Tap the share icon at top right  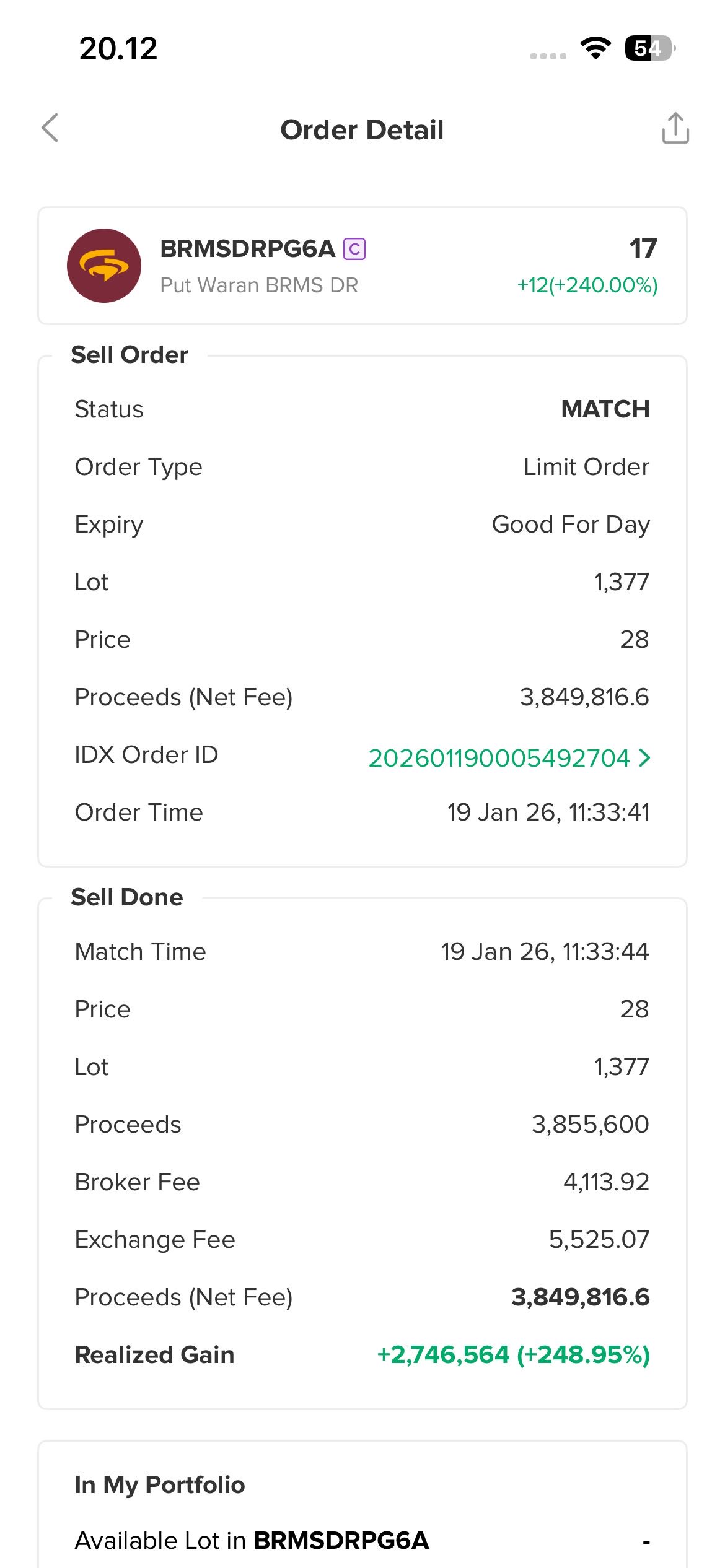click(675, 128)
